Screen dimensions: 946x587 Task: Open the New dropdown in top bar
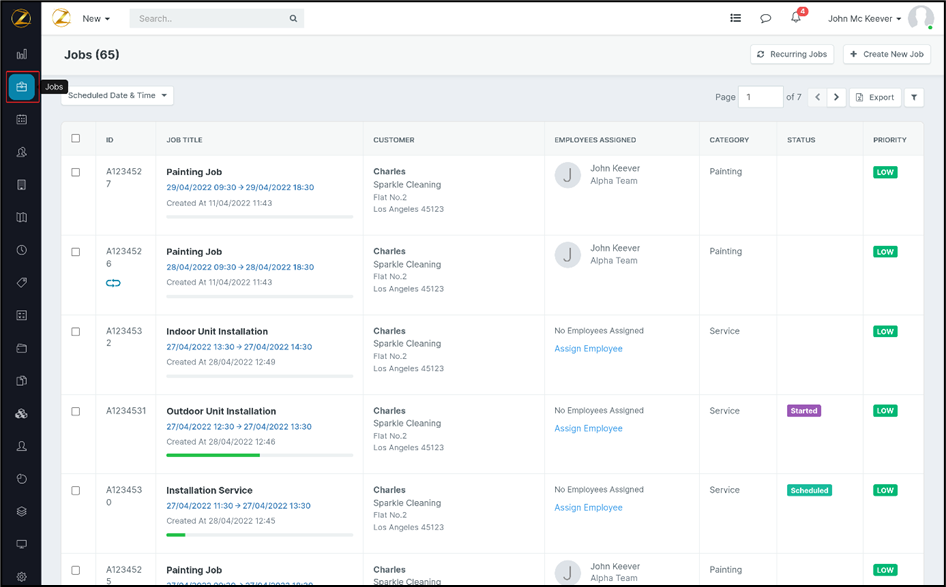coord(96,19)
